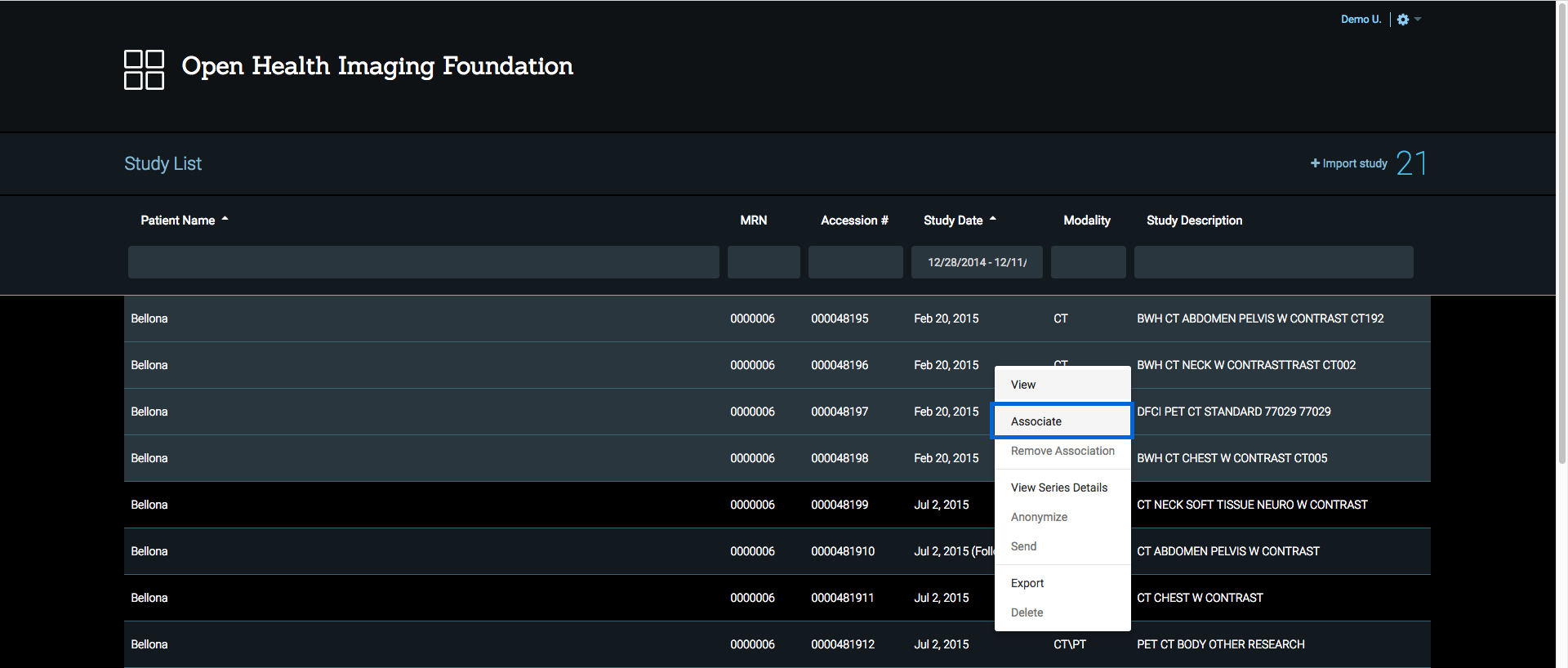Screen dimensions: 1568x668
Task: Click the vertical page scrollbar
Action: pyautogui.click(x=1561, y=245)
